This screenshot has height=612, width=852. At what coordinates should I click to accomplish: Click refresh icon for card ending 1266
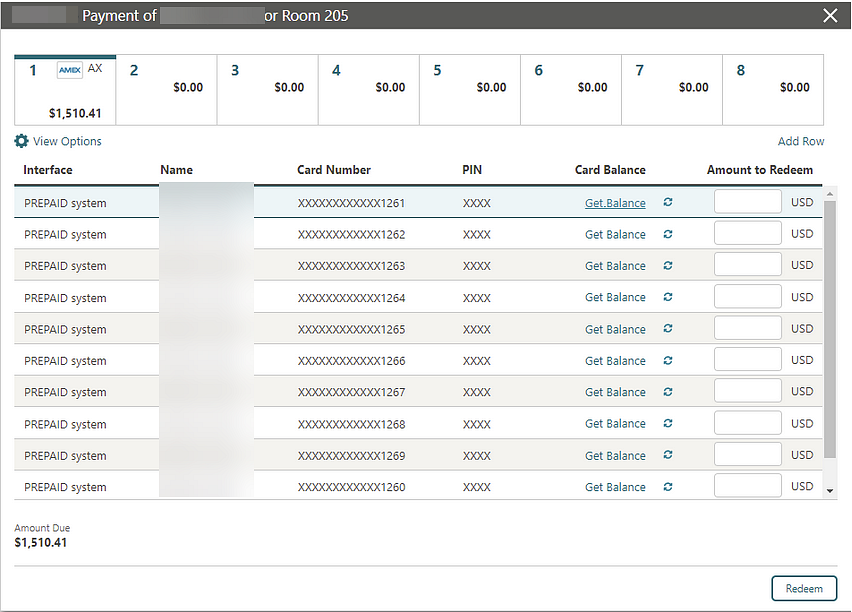coord(668,360)
